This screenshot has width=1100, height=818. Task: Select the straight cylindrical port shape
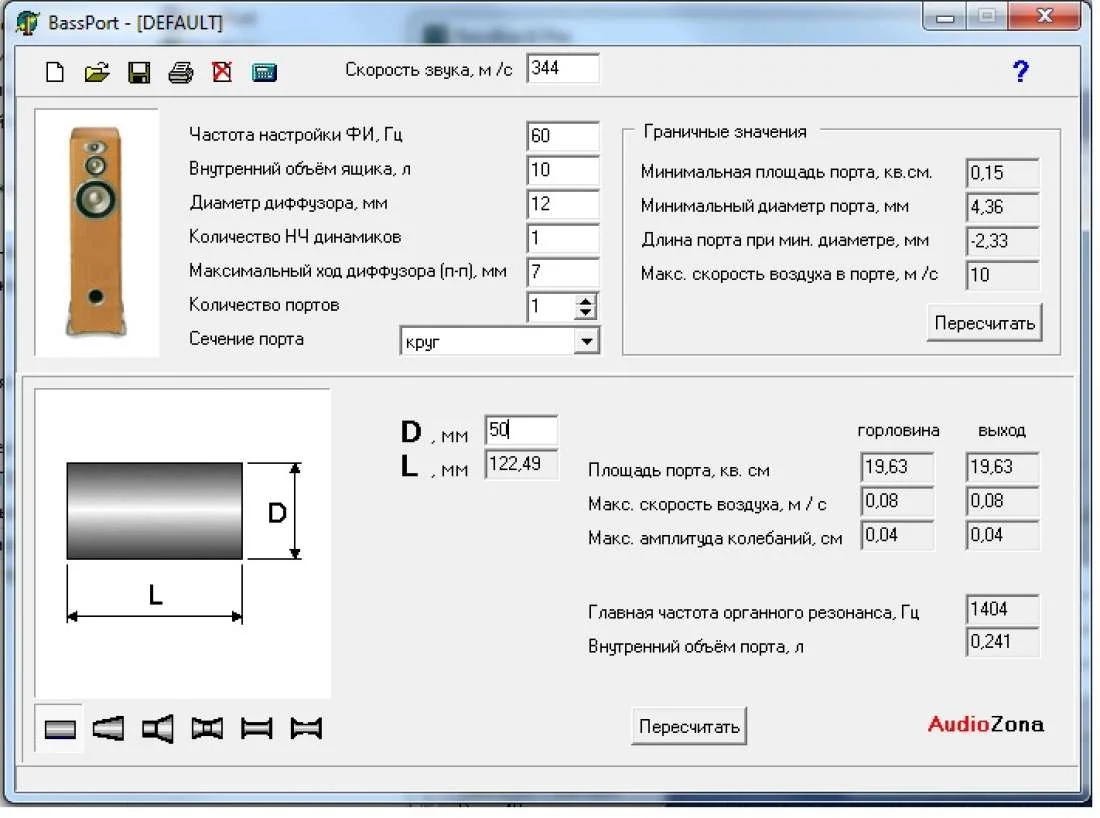[x=60, y=729]
